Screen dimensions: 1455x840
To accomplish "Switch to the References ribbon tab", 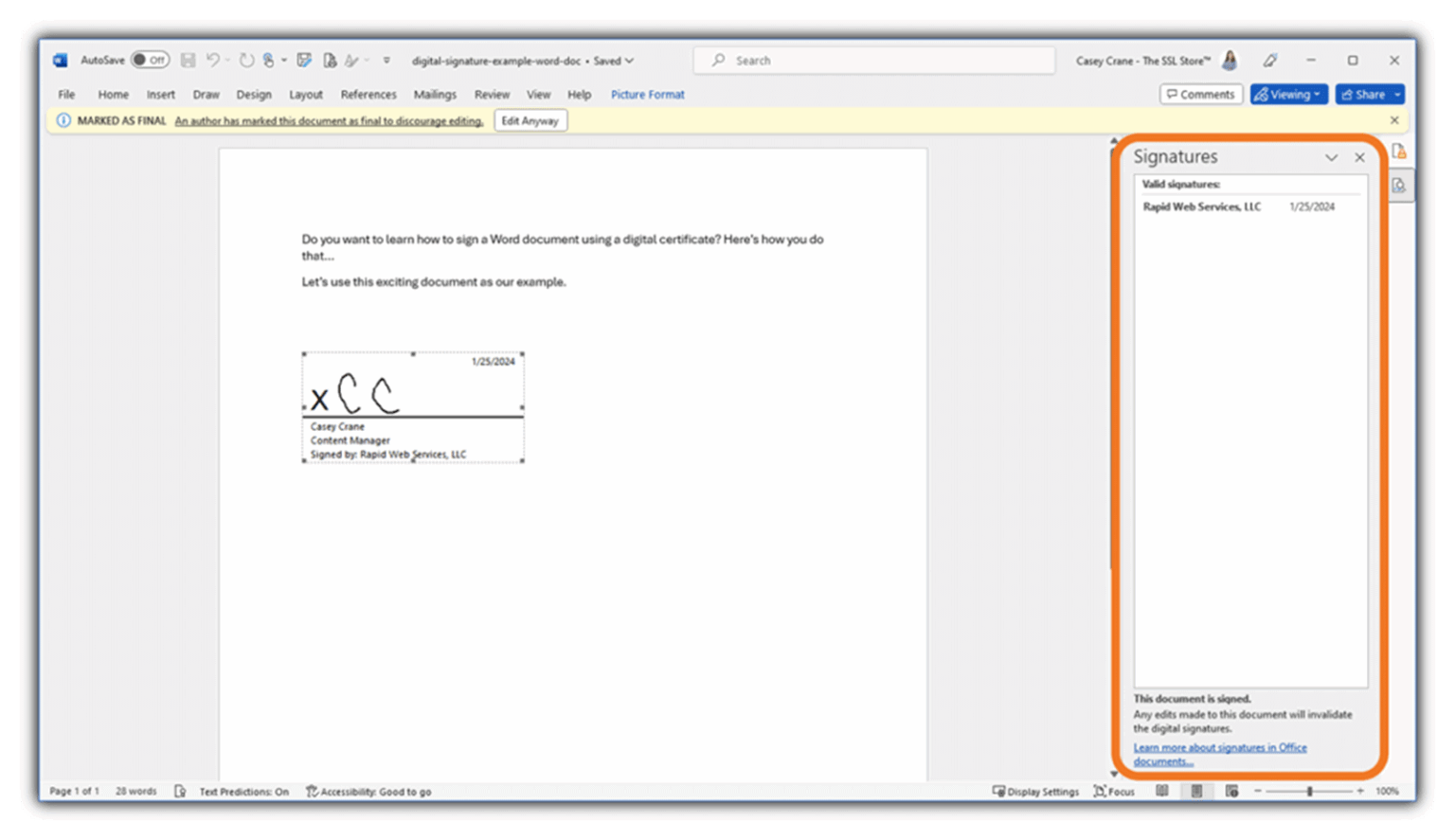I will pos(368,94).
